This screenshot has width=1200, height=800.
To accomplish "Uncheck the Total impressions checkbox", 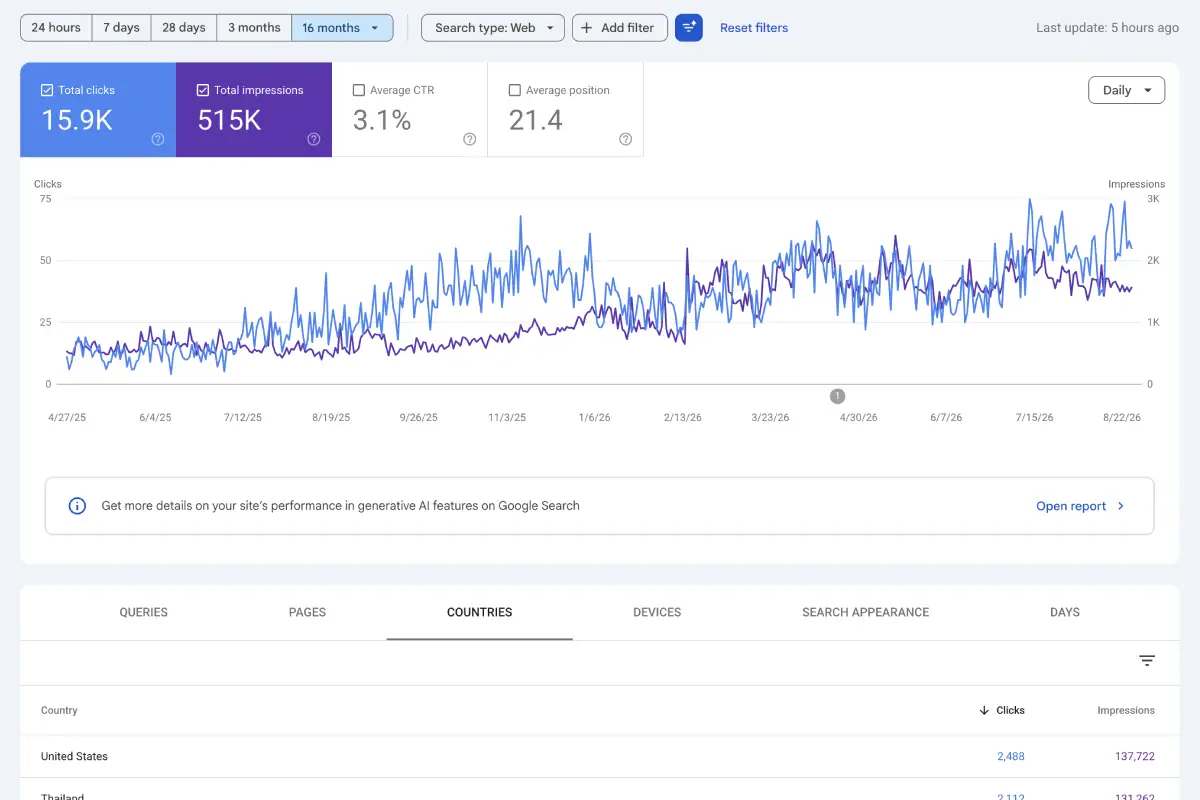I will pyautogui.click(x=203, y=90).
